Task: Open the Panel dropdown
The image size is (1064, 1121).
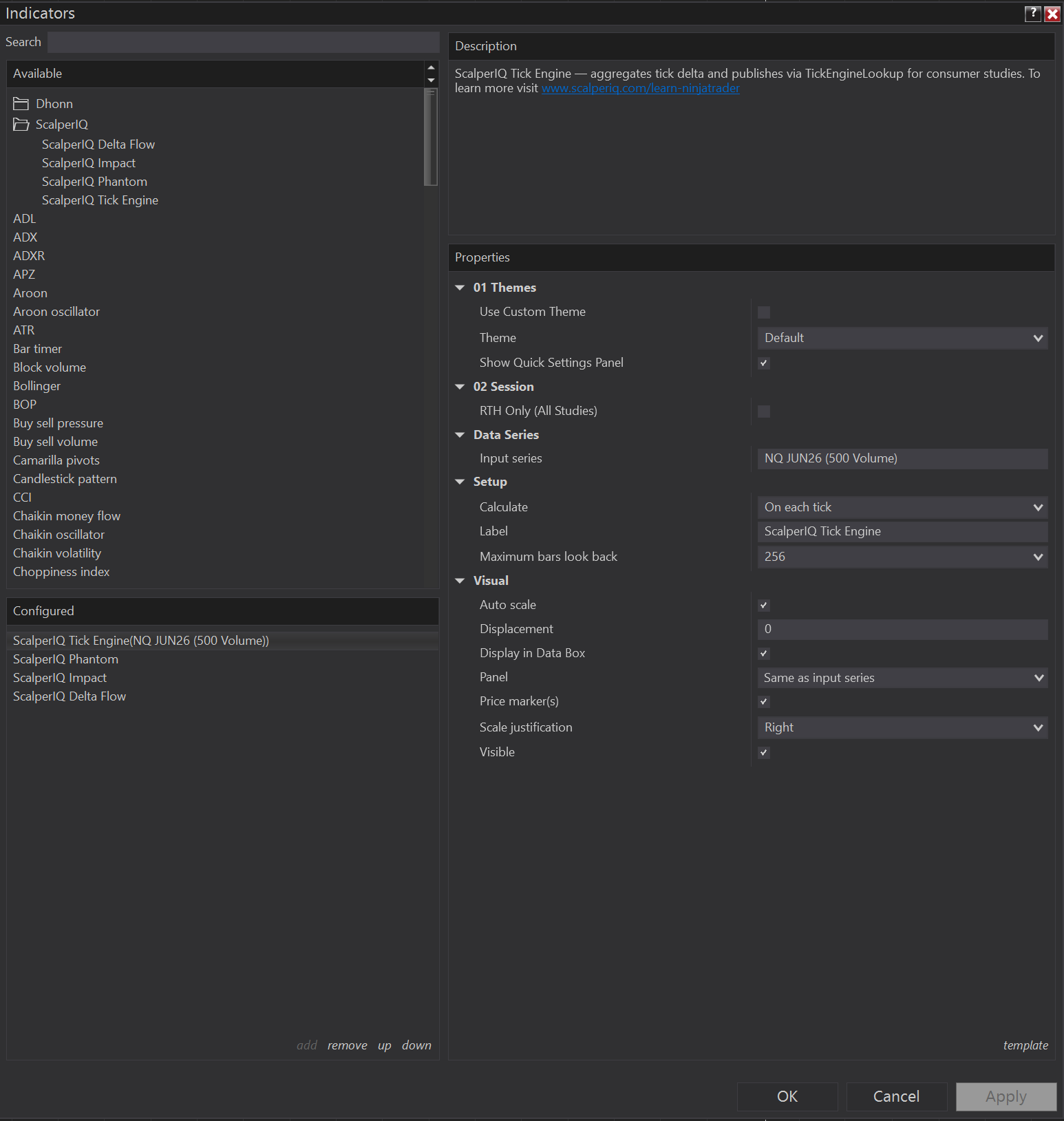Action: (902, 678)
